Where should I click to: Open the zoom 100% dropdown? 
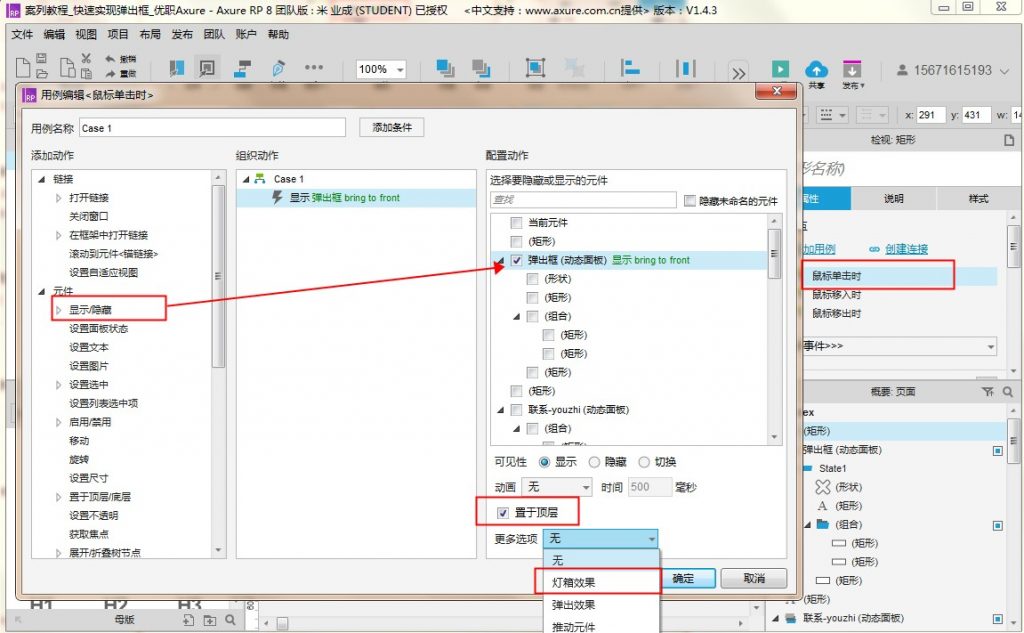382,70
